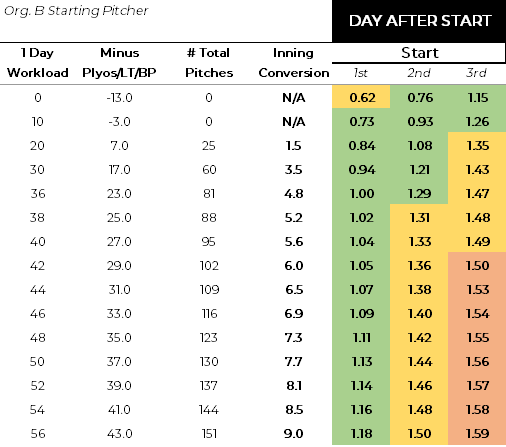
Task: Select the -13.0 cell
Action: coord(119,98)
